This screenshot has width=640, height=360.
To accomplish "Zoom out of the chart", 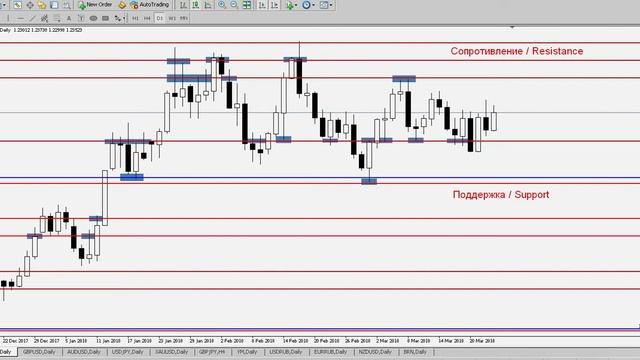I will (x=234, y=5).
